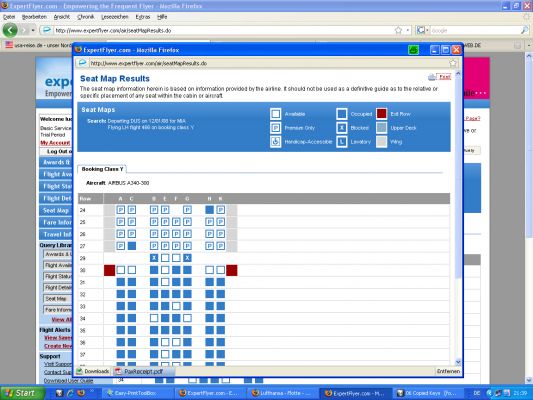
Task: Click the green icon in popup title bar
Action: tap(413, 50)
